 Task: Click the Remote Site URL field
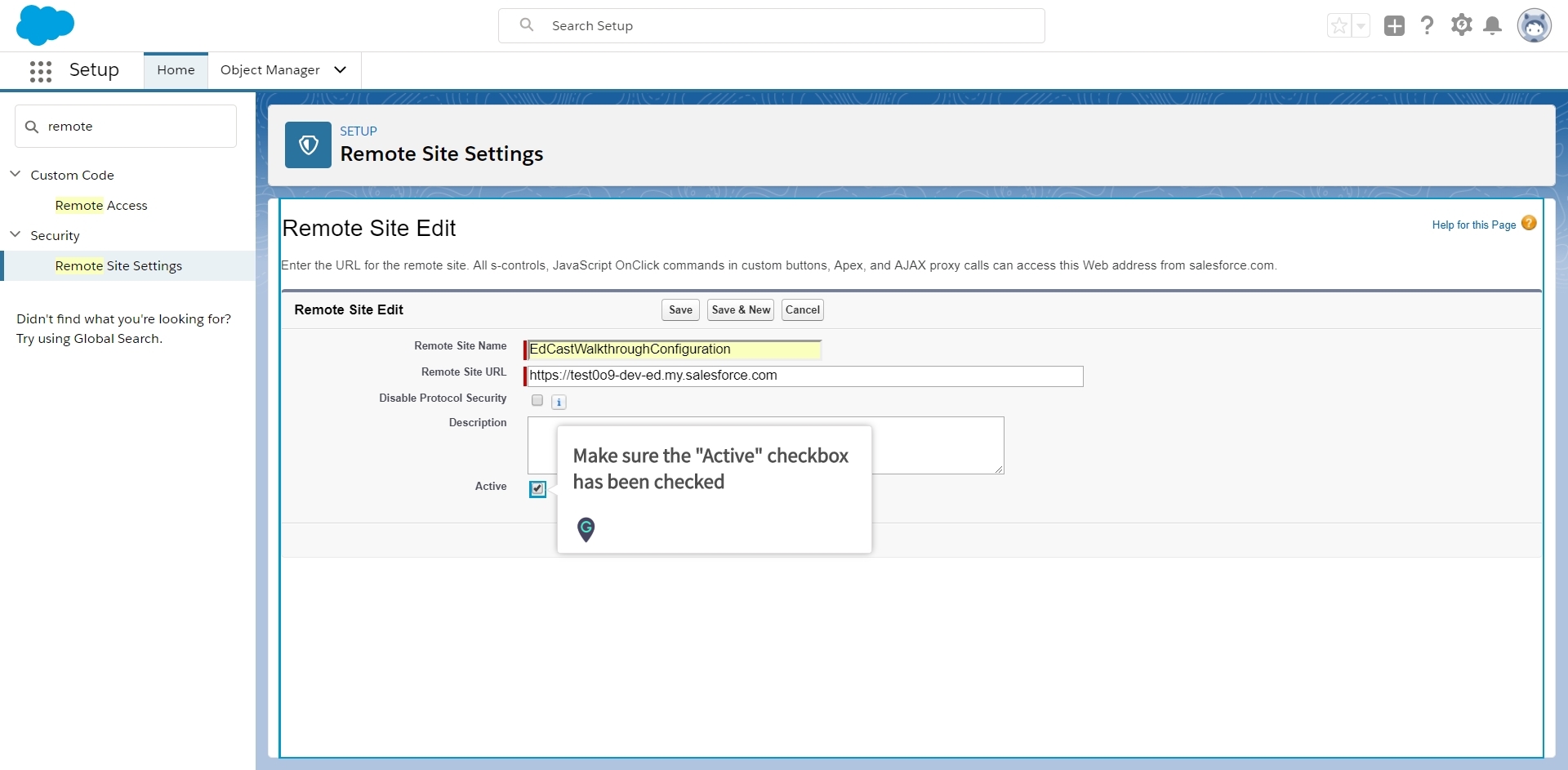pyautogui.click(x=805, y=376)
